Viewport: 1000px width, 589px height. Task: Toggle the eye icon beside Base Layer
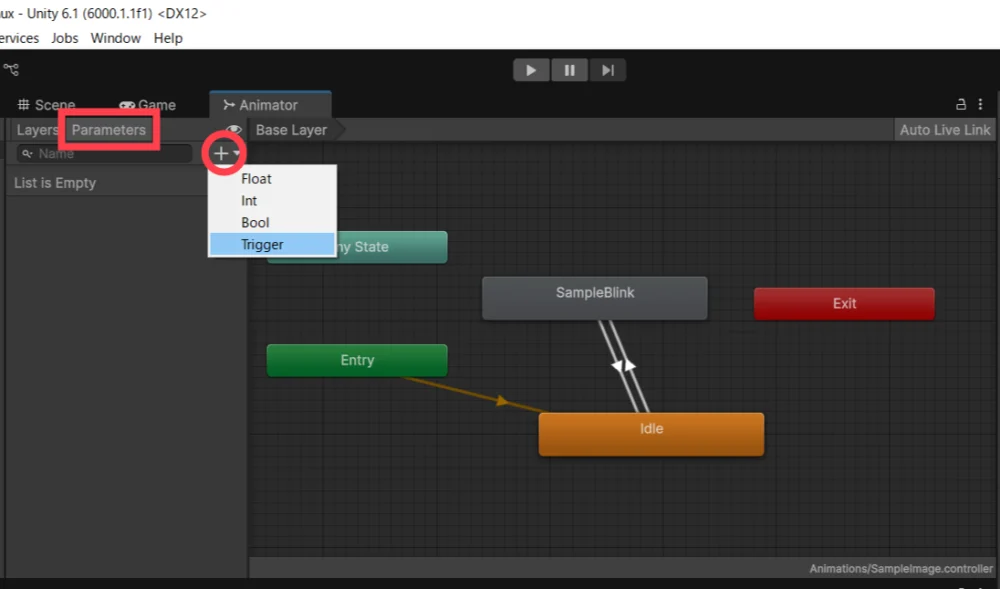point(234,130)
